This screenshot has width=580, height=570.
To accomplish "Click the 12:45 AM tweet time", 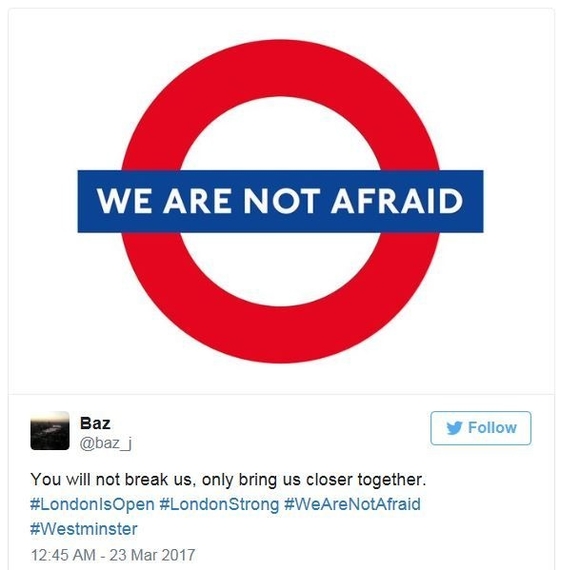I will (63, 555).
